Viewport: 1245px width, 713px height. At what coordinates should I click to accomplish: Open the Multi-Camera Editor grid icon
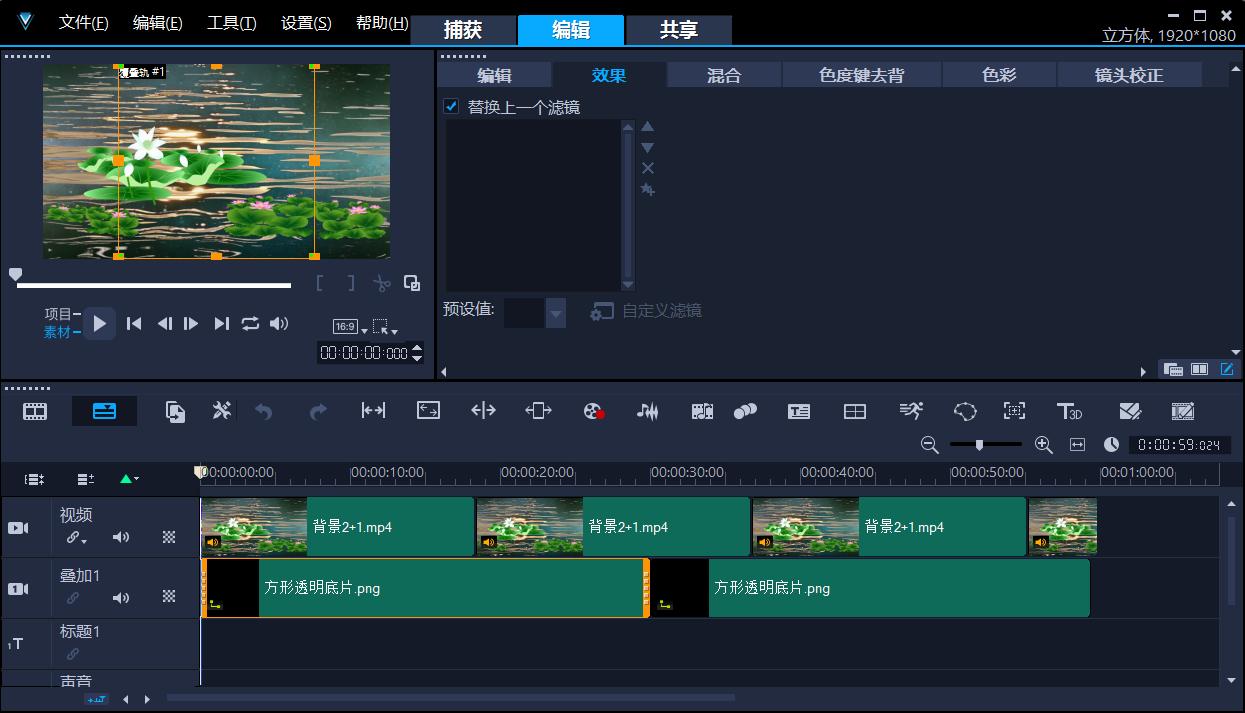coord(855,411)
